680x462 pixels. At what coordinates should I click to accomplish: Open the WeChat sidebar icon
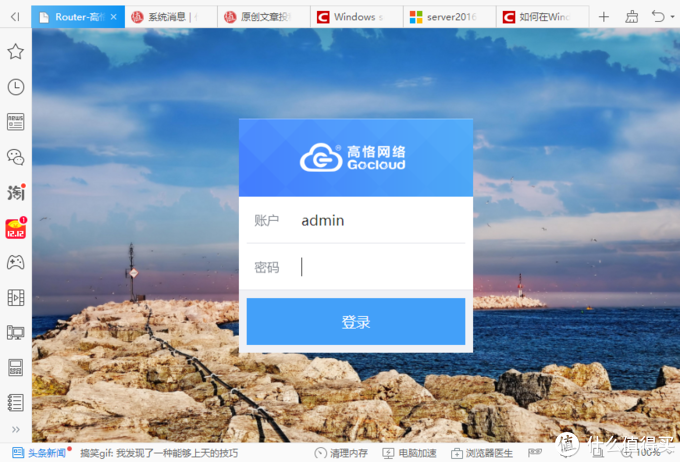[16, 157]
